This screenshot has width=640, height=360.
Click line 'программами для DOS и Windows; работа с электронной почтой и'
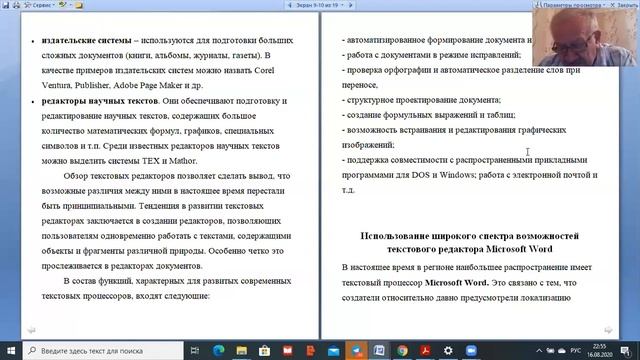(470, 175)
